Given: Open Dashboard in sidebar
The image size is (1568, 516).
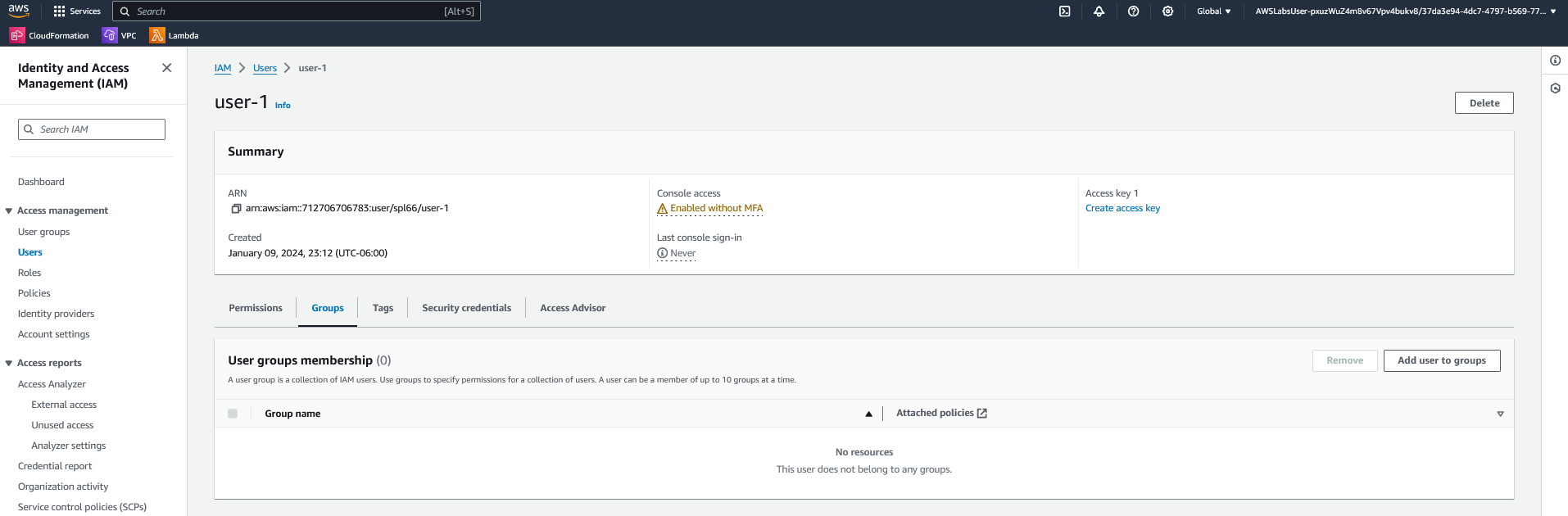Looking at the screenshot, I should point(41,182).
